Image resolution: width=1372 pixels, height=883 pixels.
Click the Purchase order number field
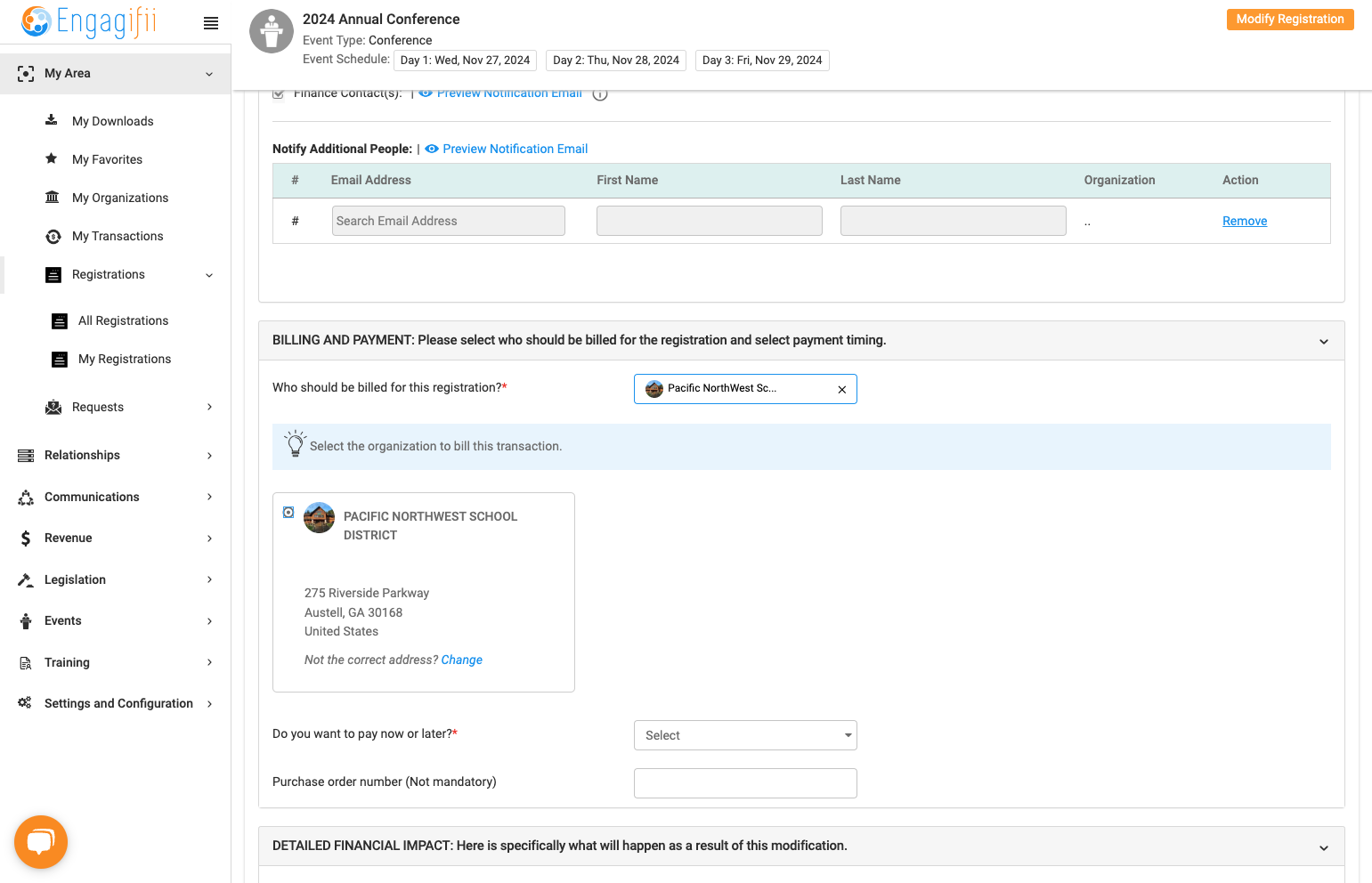click(x=745, y=783)
